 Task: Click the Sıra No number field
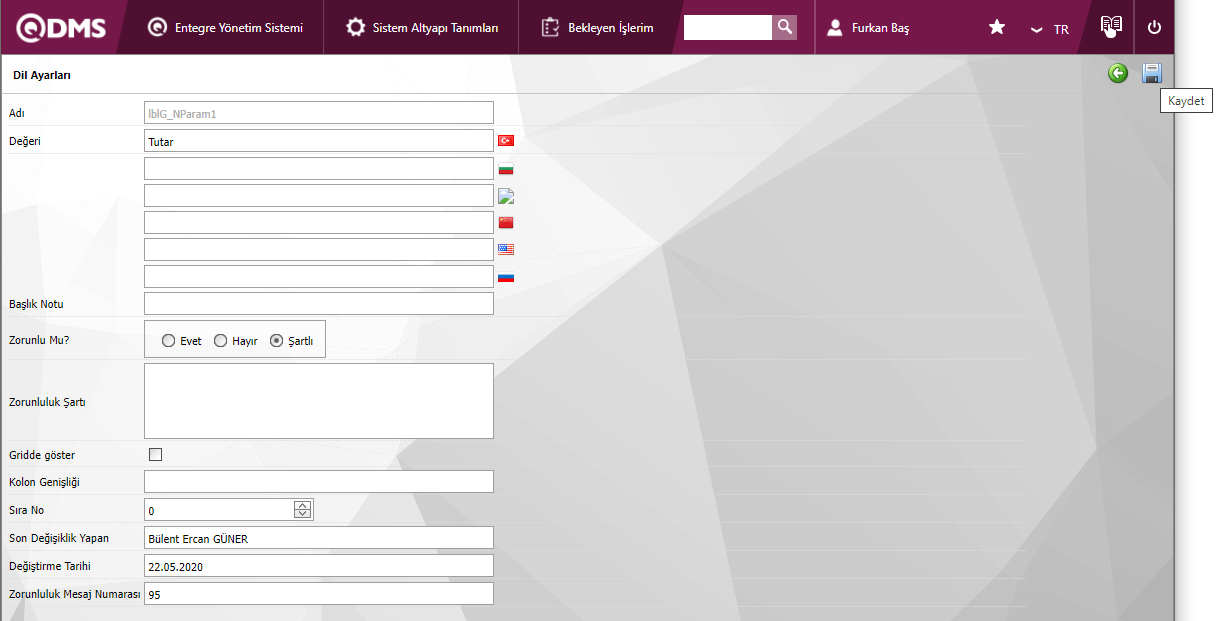pos(220,510)
